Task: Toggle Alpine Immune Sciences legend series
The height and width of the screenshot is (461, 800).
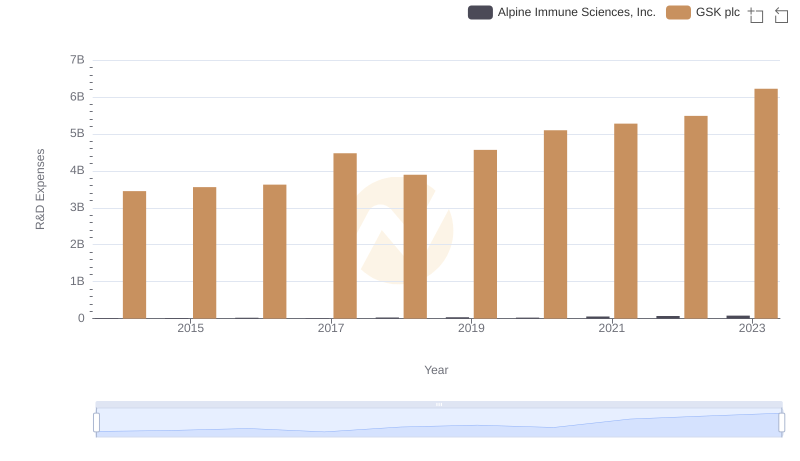Action: [561, 12]
